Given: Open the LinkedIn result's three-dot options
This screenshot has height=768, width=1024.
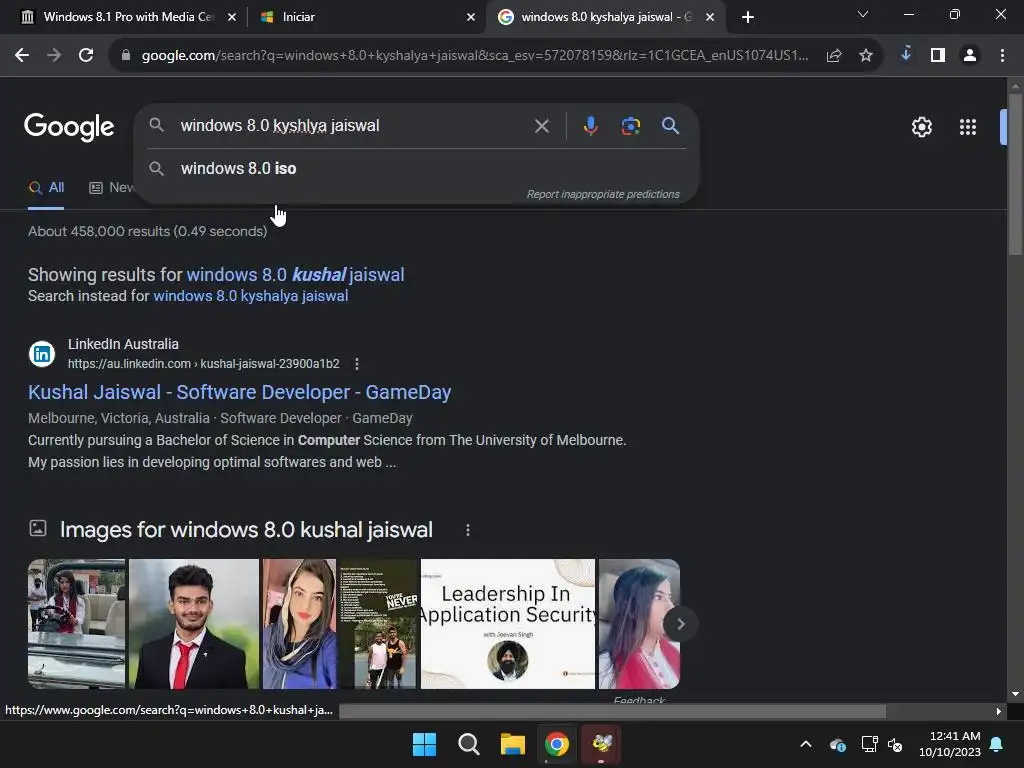Looking at the screenshot, I should (x=357, y=364).
